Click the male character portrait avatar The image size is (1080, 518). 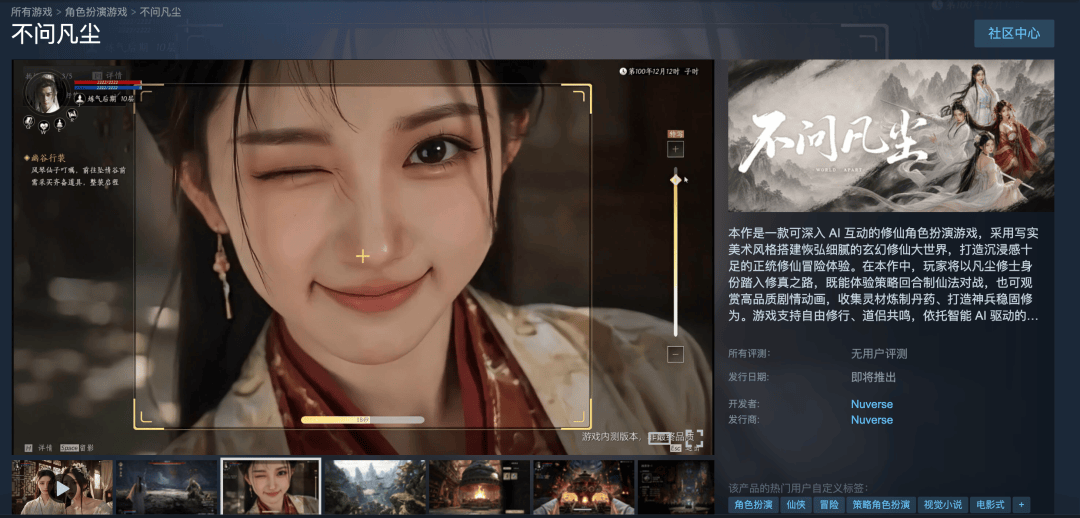(47, 92)
